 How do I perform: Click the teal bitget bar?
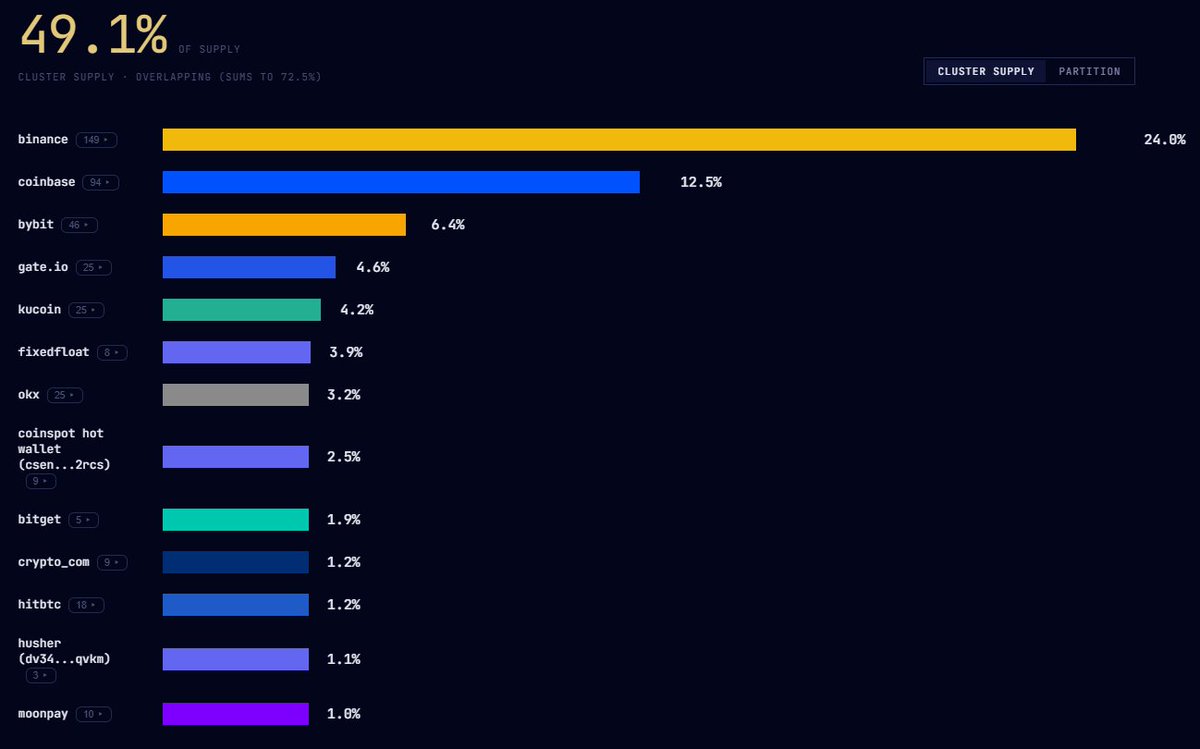236,520
